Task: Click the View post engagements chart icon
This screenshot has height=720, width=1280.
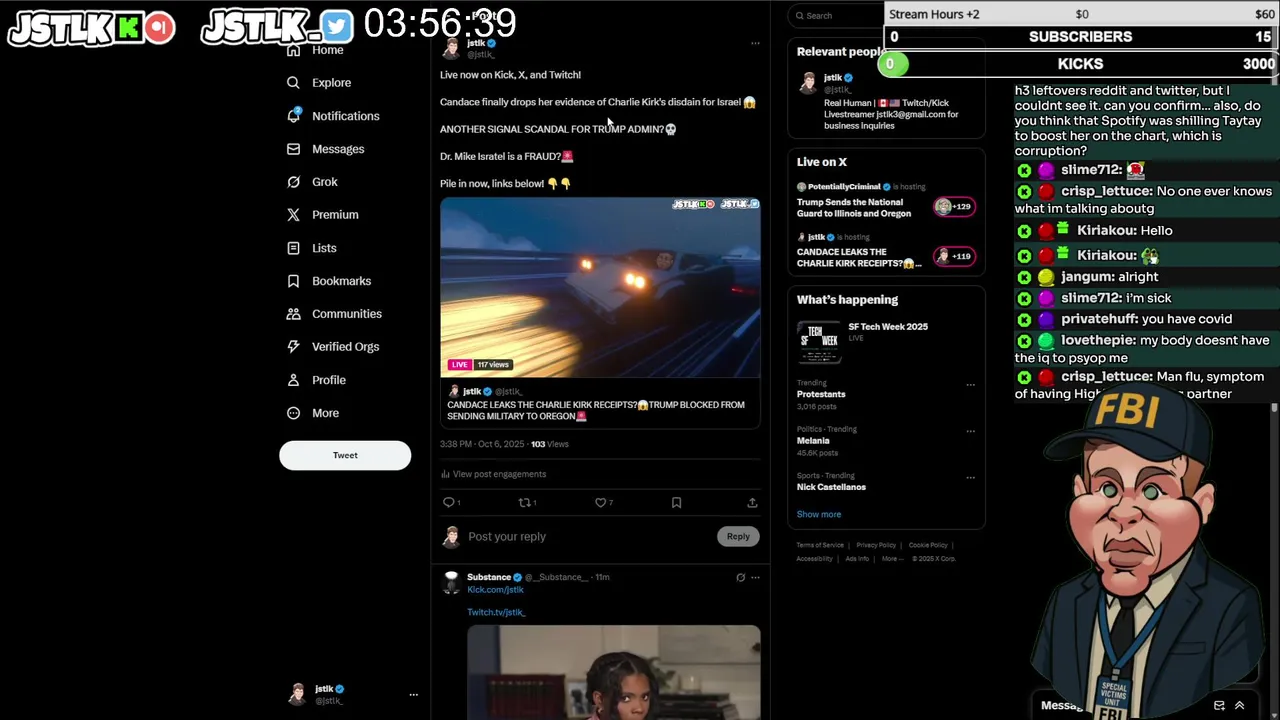Action: click(x=445, y=474)
